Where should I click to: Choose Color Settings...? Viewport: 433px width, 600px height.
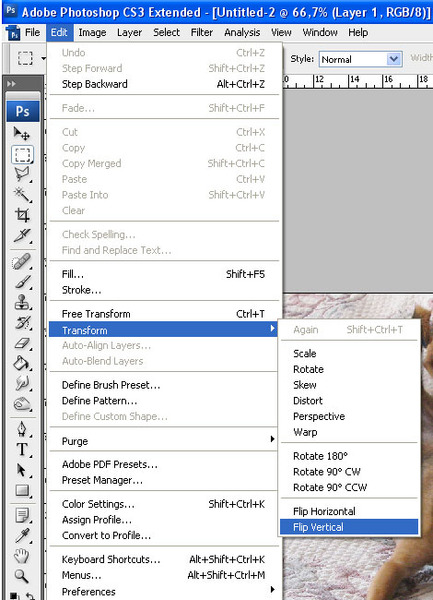tap(164, 504)
